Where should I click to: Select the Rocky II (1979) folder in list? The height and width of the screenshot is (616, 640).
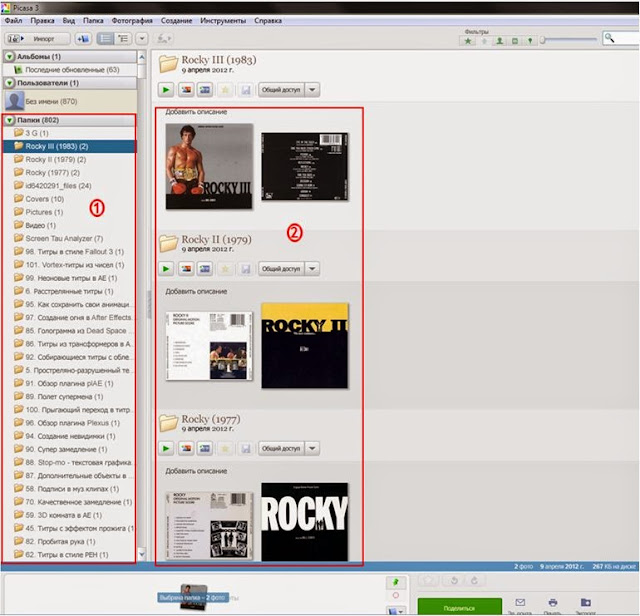56,160
